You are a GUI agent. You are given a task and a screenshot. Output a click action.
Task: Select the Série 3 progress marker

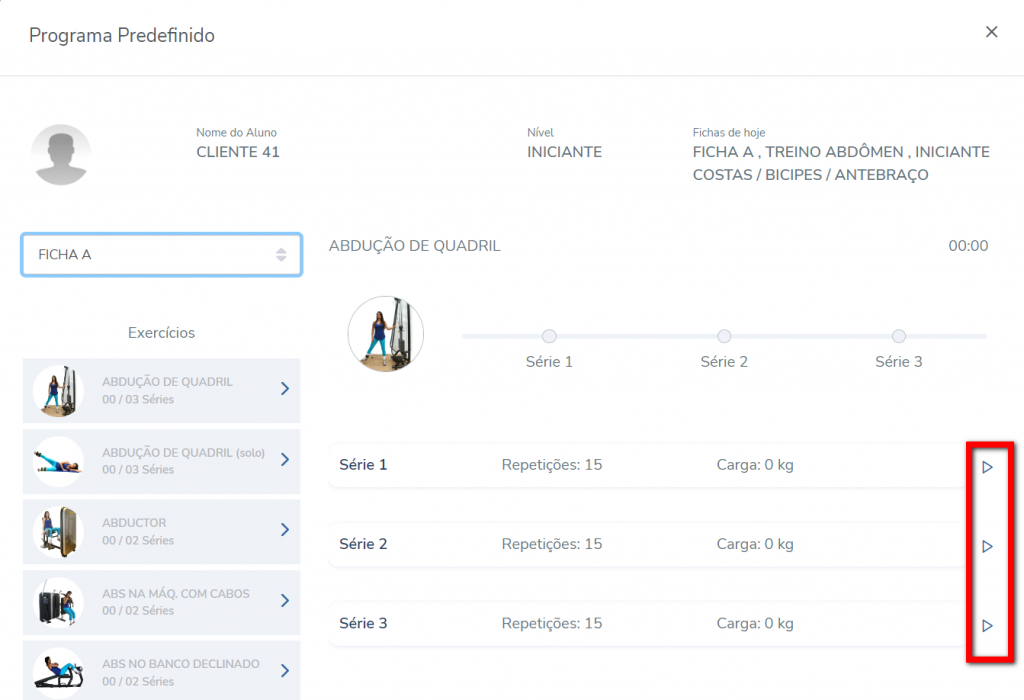pos(899,337)
